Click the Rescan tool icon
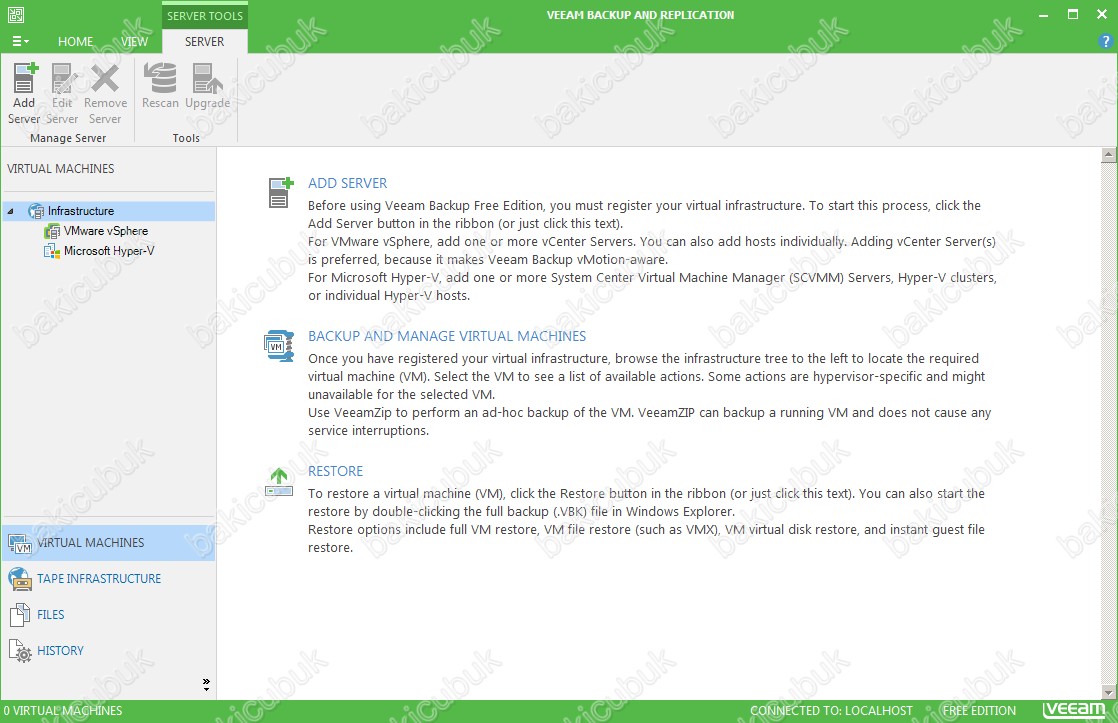Screen dimensions: 1118x723 tap(160, 78)
